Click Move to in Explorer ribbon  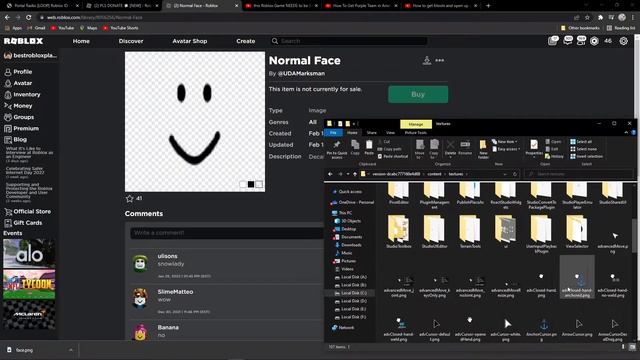[420, 149]
